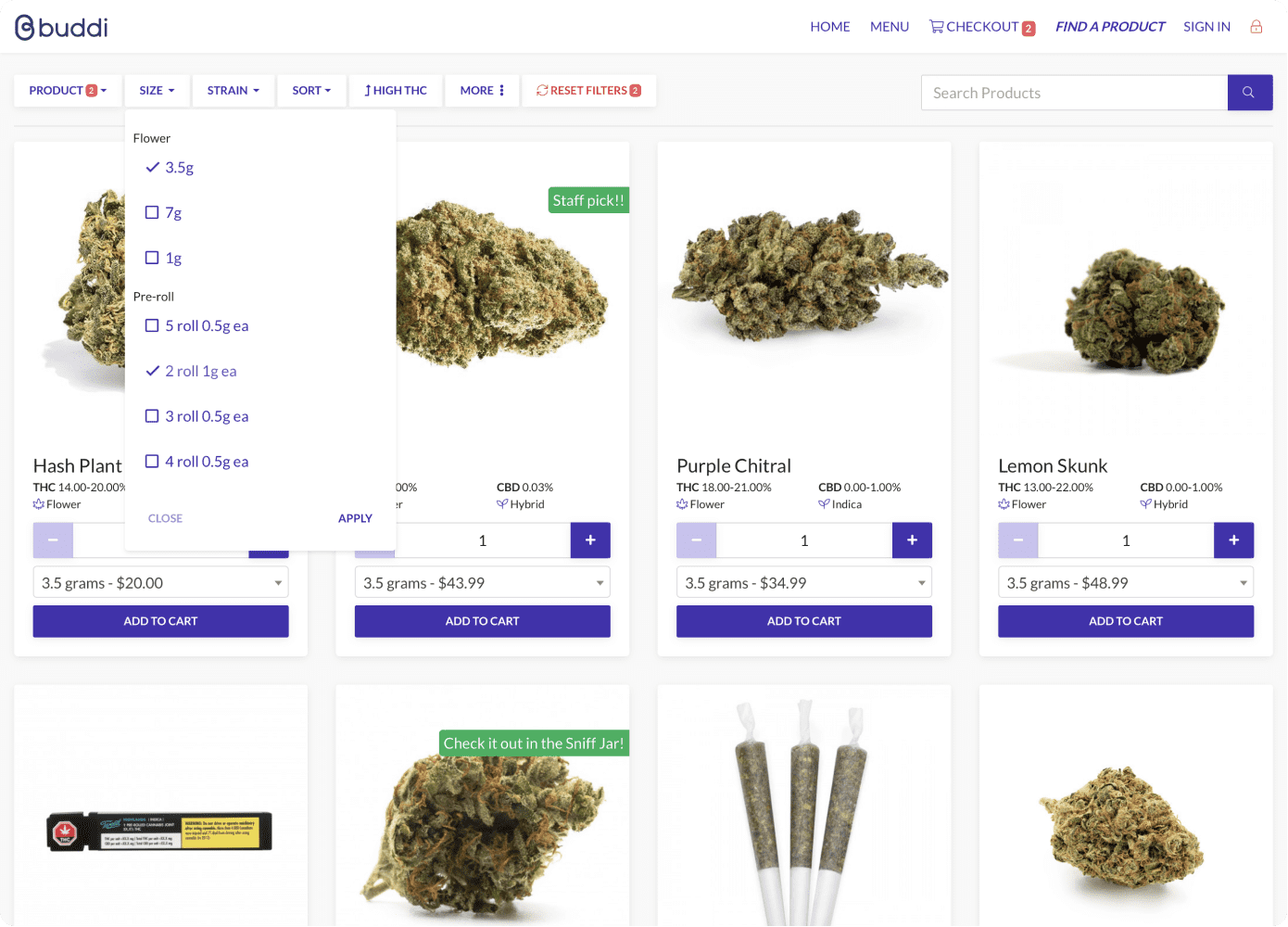This screenshot has height=927, width=1288.
Task: Open the 3.5 grams - $43.99 selector
Action: pyautogui.click(x=483, y=583)
